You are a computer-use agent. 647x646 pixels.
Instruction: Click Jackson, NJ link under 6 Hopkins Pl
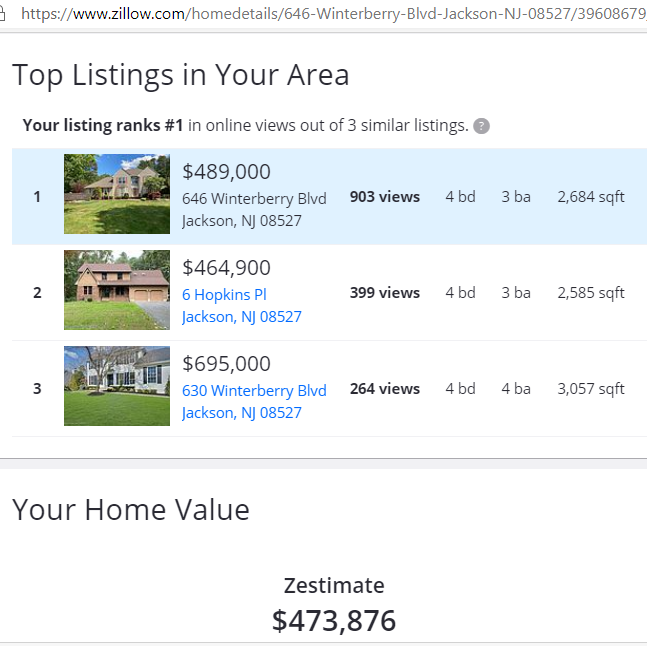241,316
